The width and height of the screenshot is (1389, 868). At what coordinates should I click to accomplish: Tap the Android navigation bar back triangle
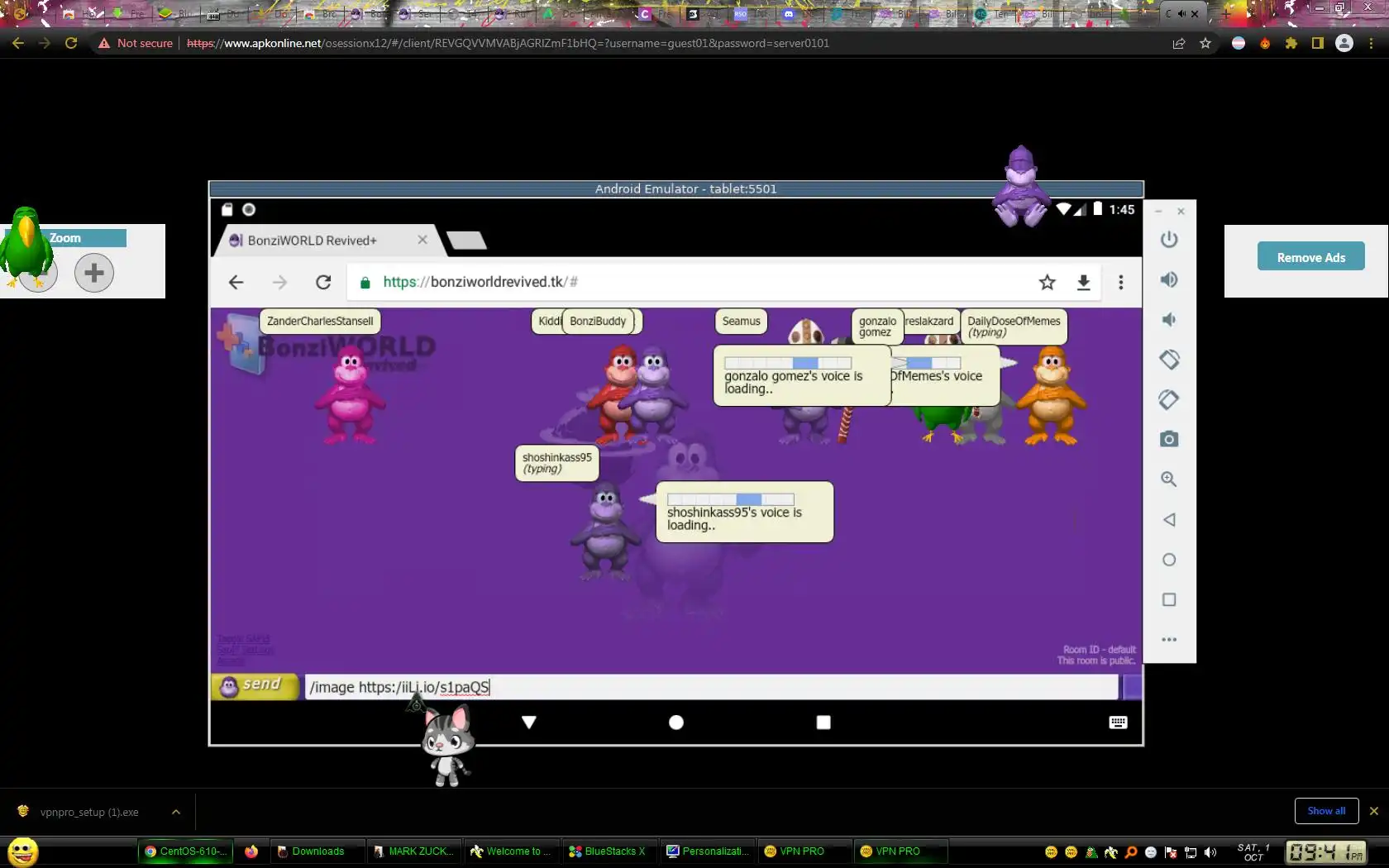pyautogui.click(x=529, y=723)
